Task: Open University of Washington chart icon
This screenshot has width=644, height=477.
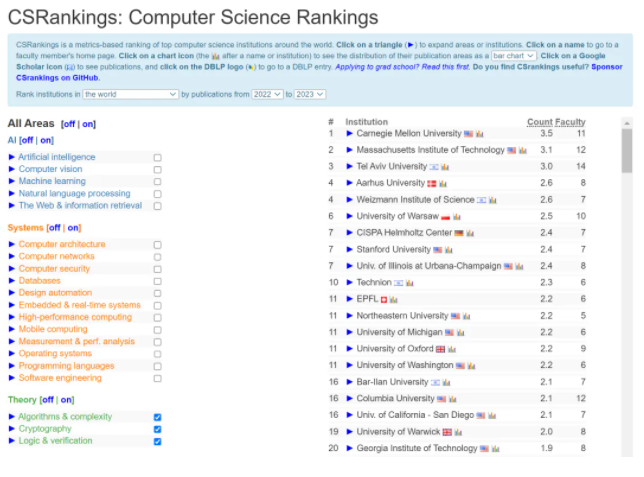Action: pyautogui.click(x=471, y=366)
